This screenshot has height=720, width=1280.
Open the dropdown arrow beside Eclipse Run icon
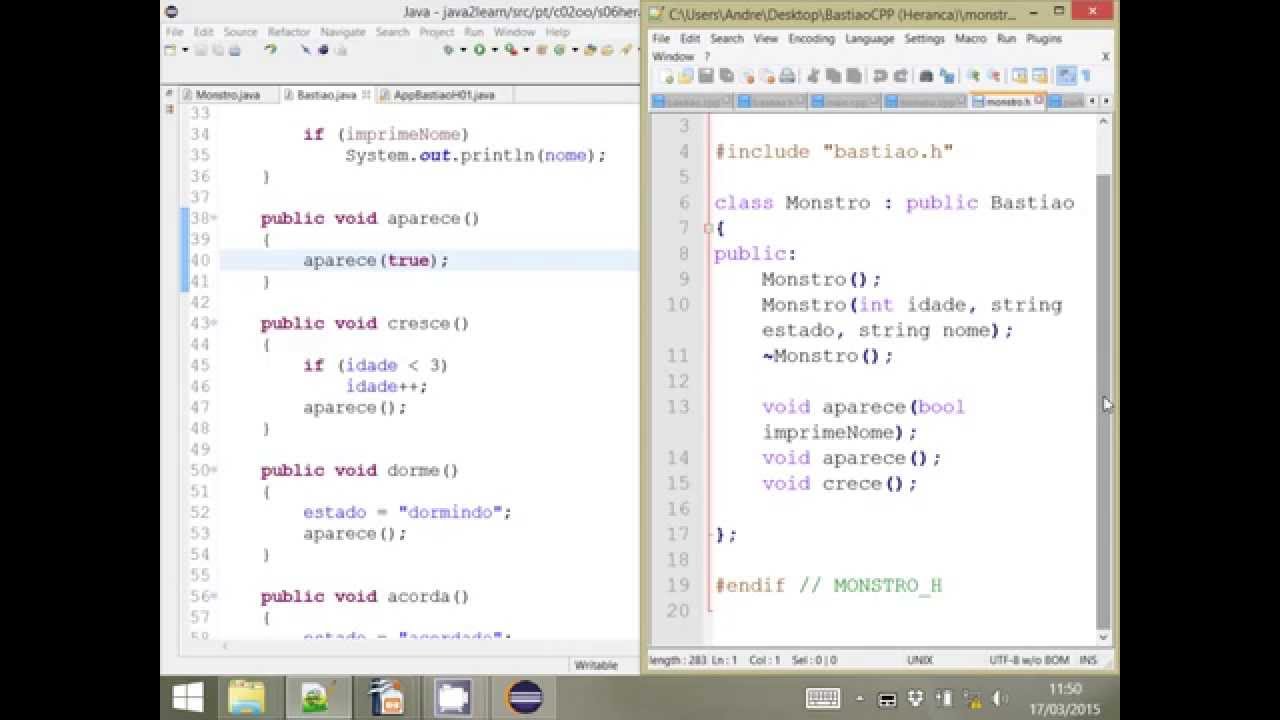click(x=495, y=50)
